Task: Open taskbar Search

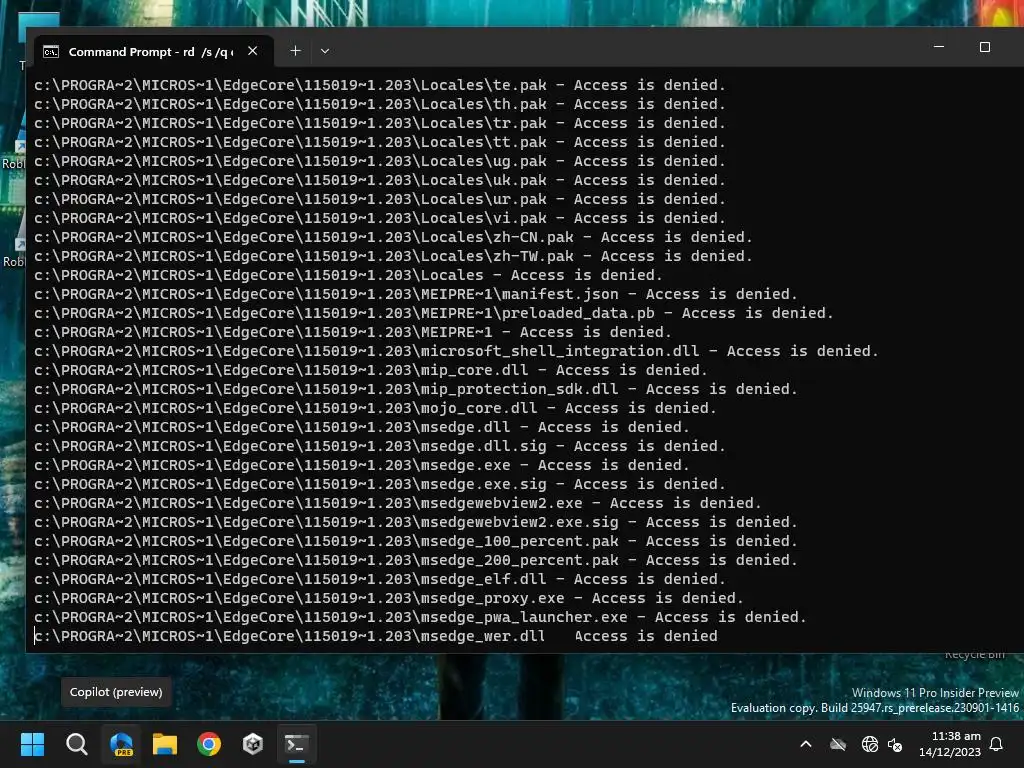Action: (x=76, y=744)
